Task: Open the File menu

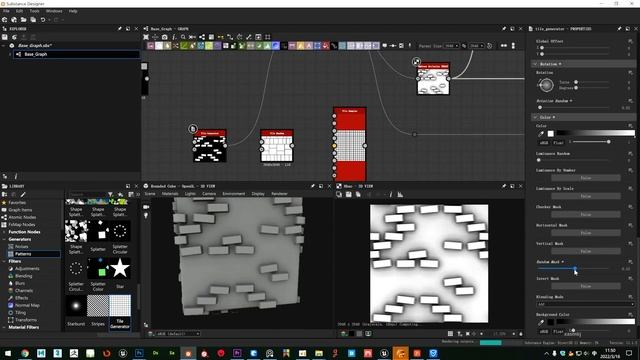Action: click(x=6, y=11)
